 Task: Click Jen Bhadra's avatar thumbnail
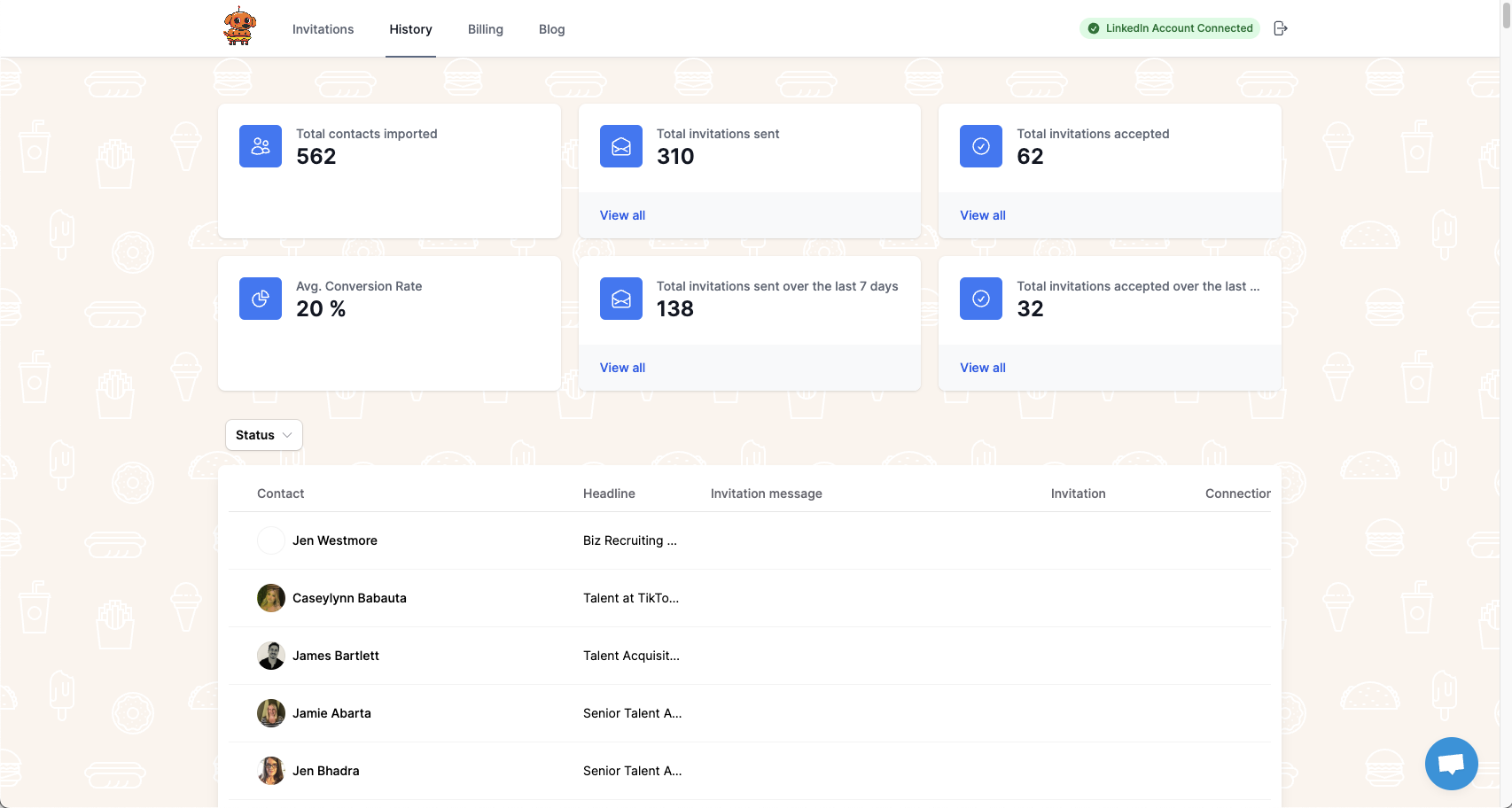[x=271, y=771]
